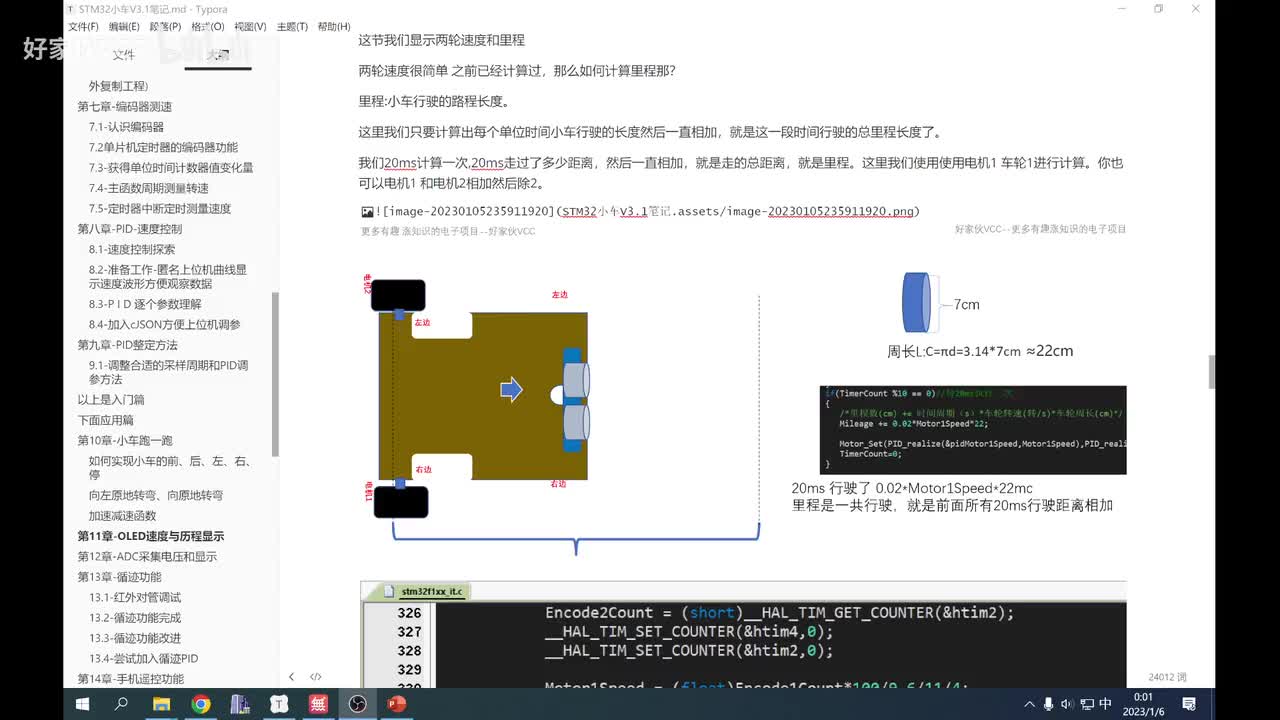Open taskbar search magnifier

[x=122, y=704]
